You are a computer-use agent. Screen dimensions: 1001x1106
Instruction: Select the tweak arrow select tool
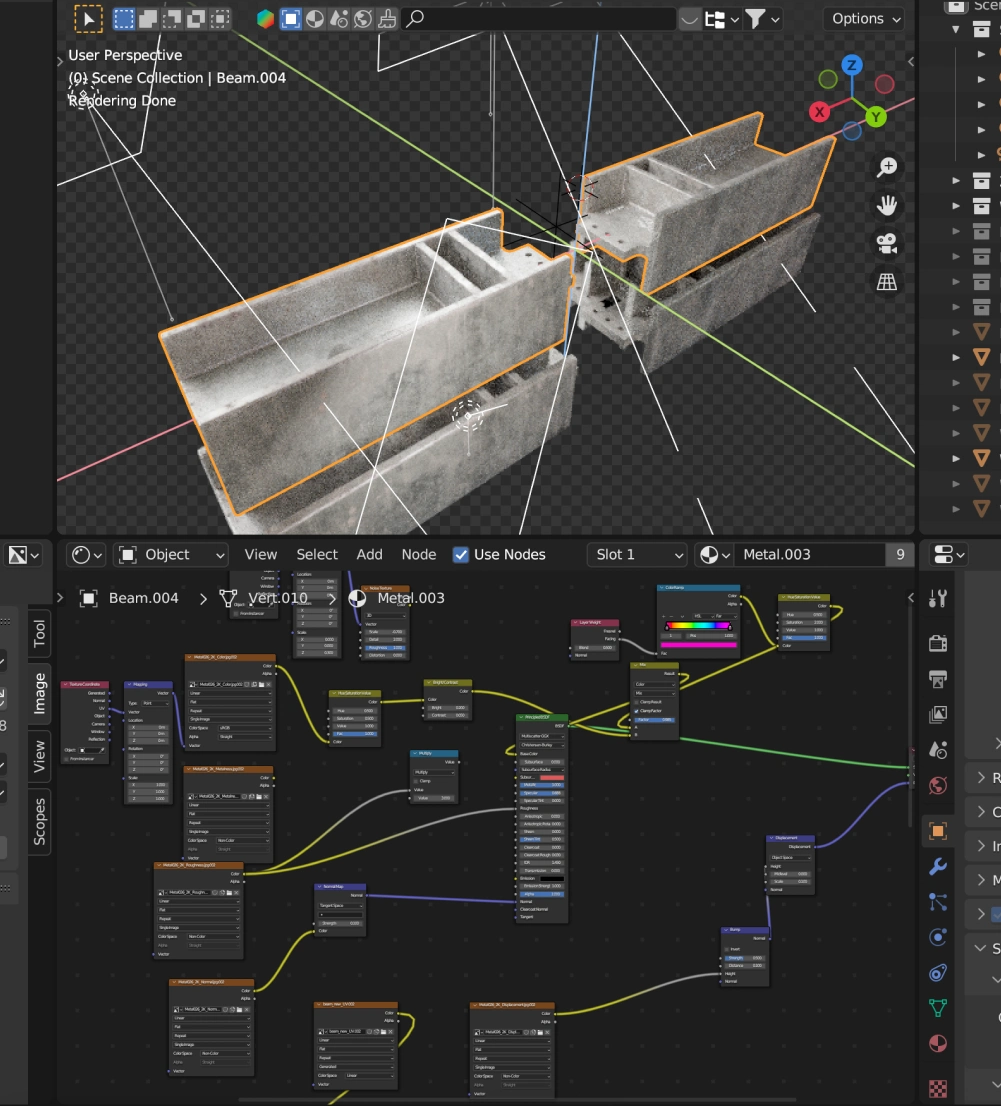click(x=89, y=19)
